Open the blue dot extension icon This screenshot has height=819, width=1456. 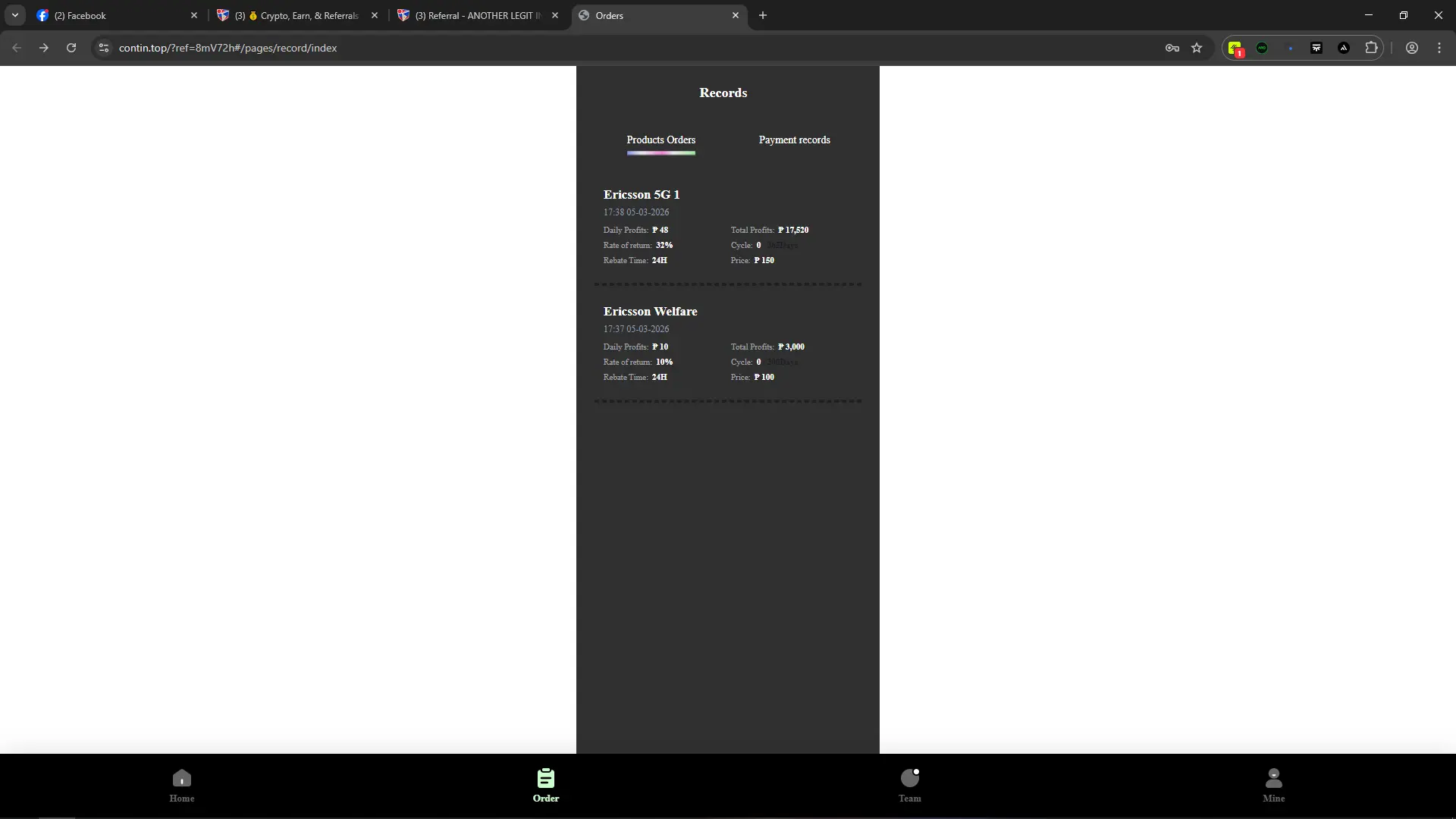pos(1290,48)
